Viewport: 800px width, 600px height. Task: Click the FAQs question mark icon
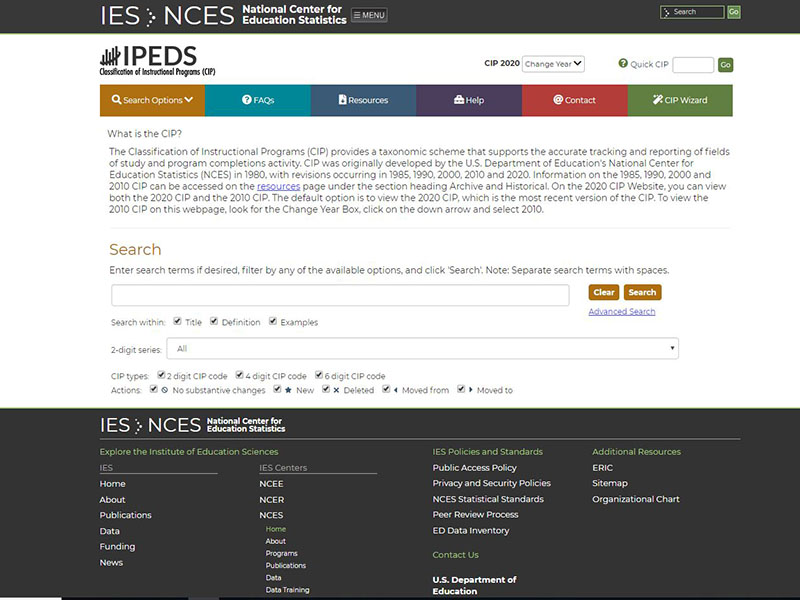[246, 99]
